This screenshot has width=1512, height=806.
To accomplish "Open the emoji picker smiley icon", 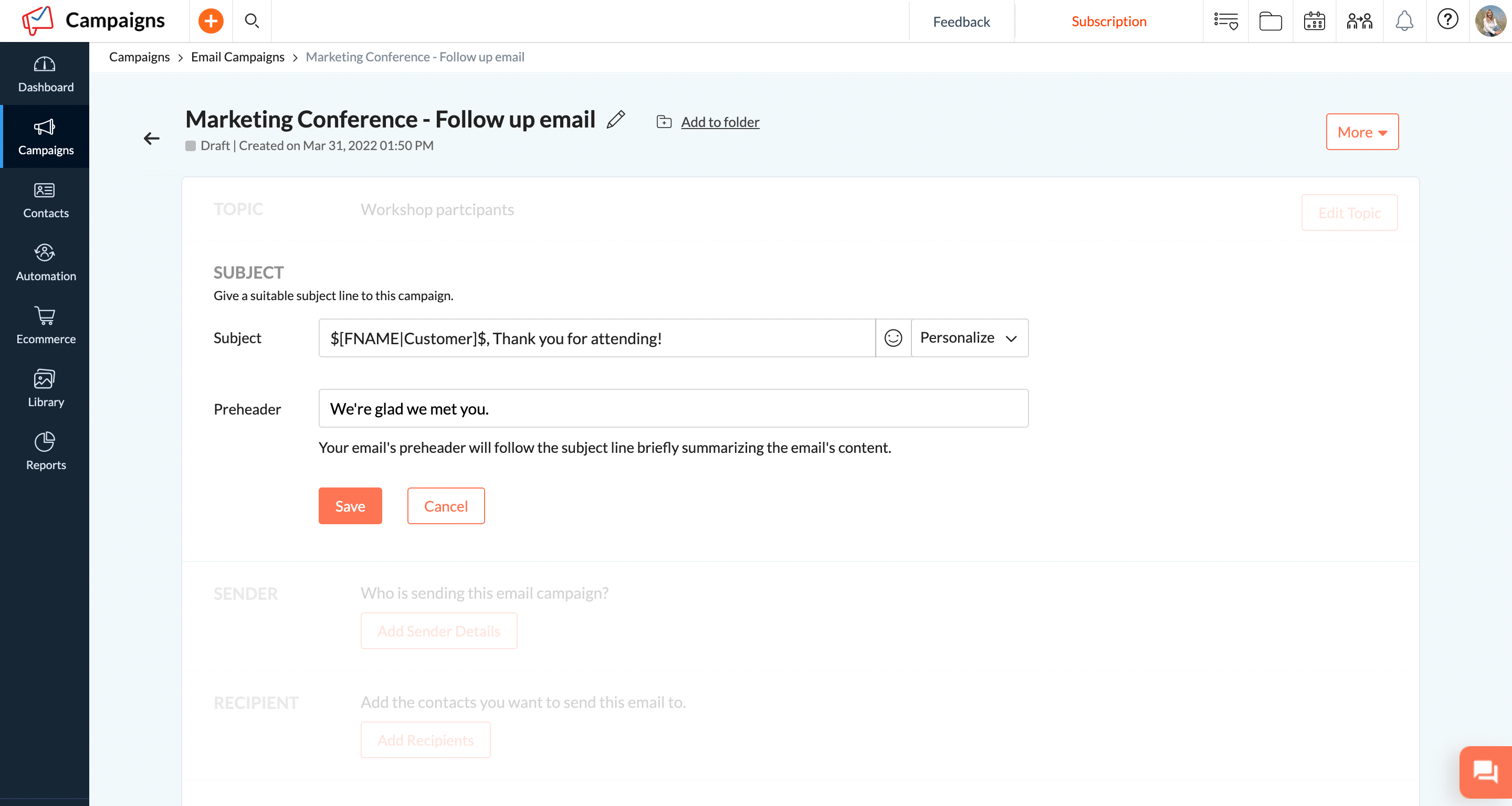I will click(892, 338).
